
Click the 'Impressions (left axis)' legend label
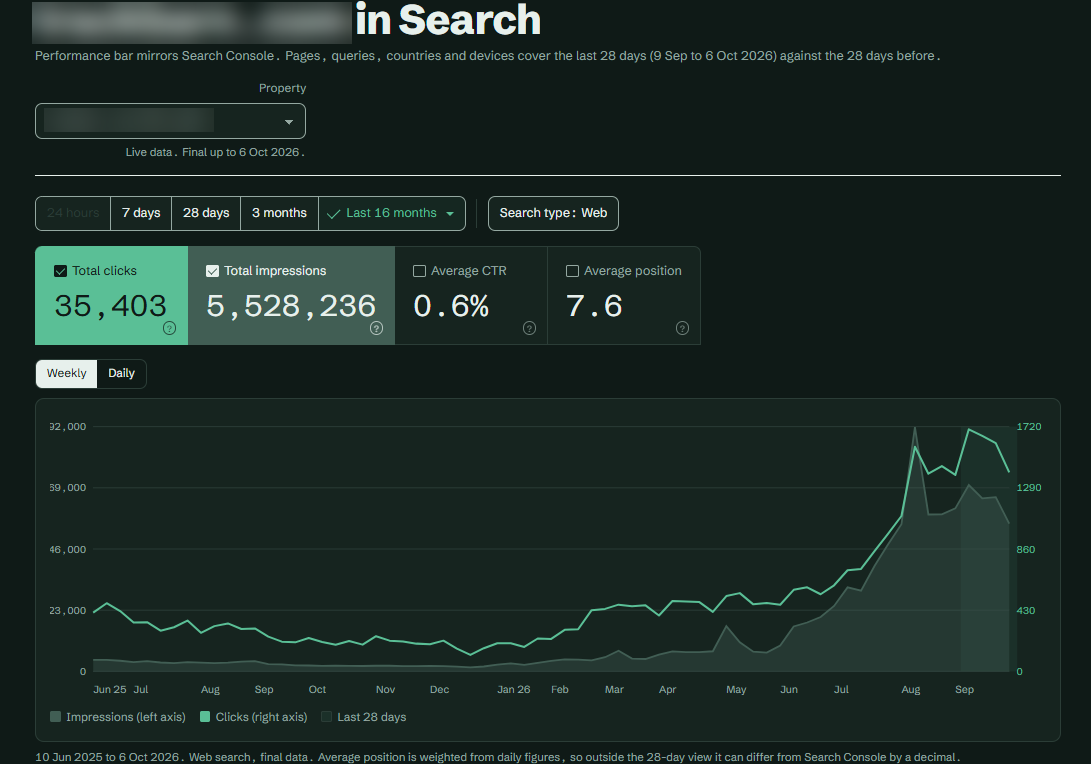tap(126, 717)
